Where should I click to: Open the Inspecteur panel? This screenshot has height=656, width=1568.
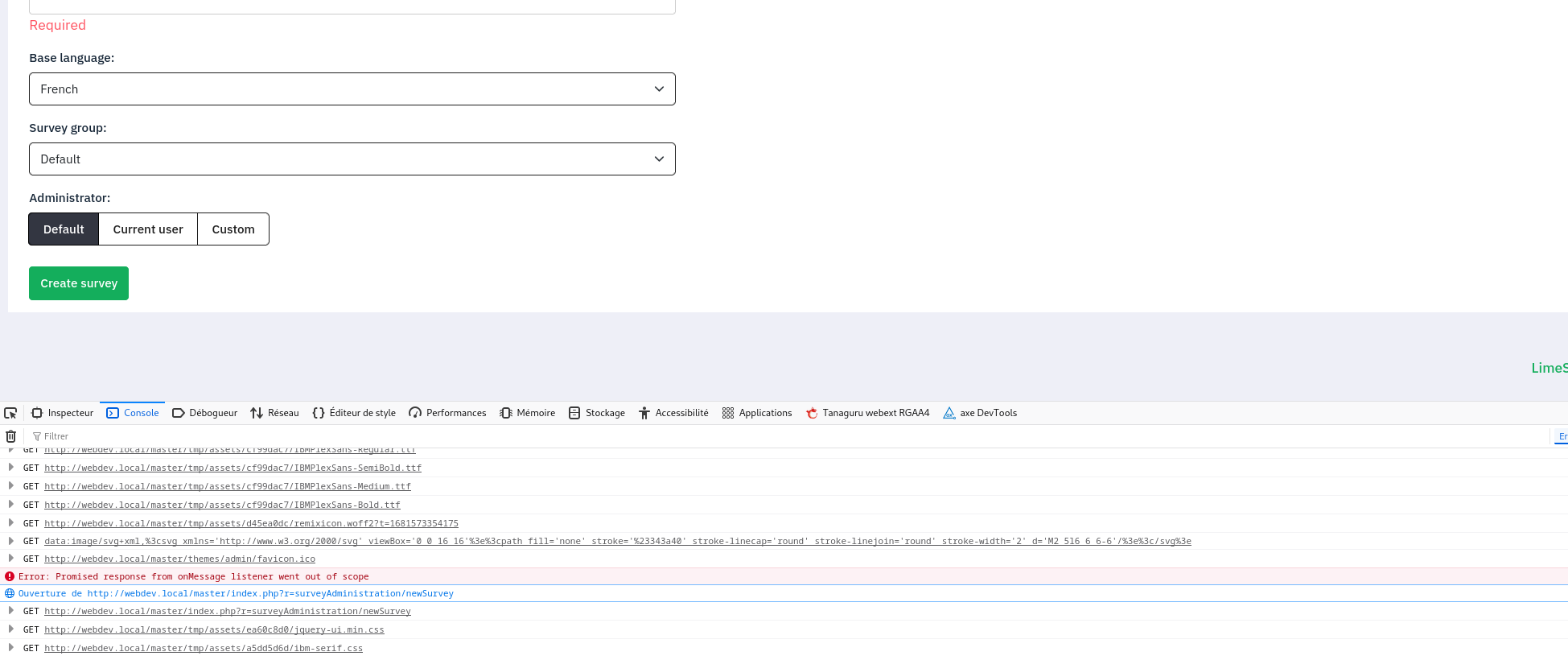click(63, 413)
